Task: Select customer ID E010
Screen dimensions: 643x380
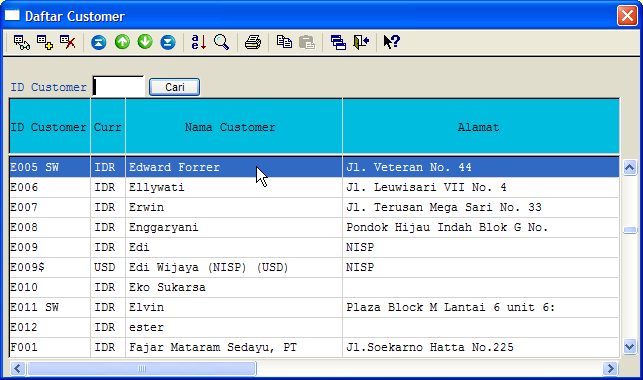Action: point(50,287)
